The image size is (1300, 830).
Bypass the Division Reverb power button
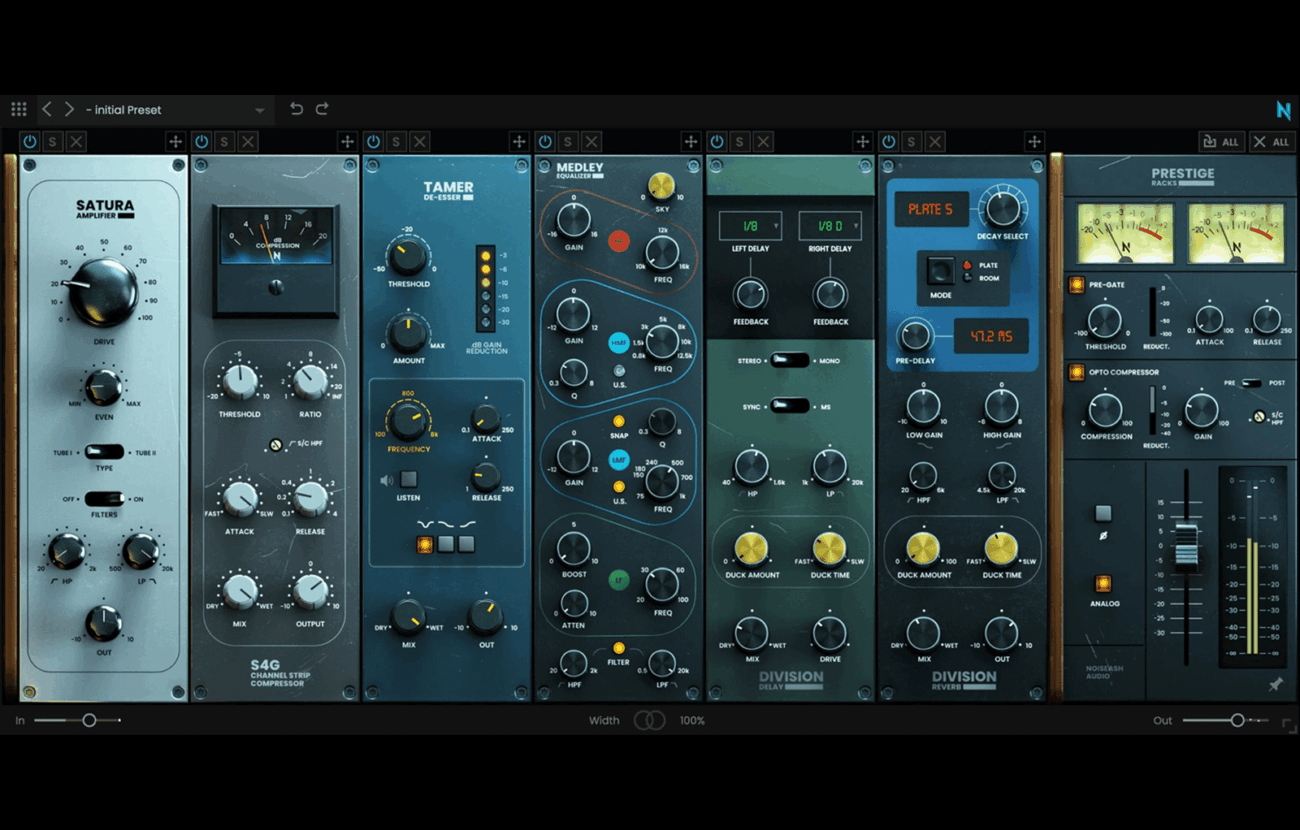pyautogui.click(x=888, y=142)
